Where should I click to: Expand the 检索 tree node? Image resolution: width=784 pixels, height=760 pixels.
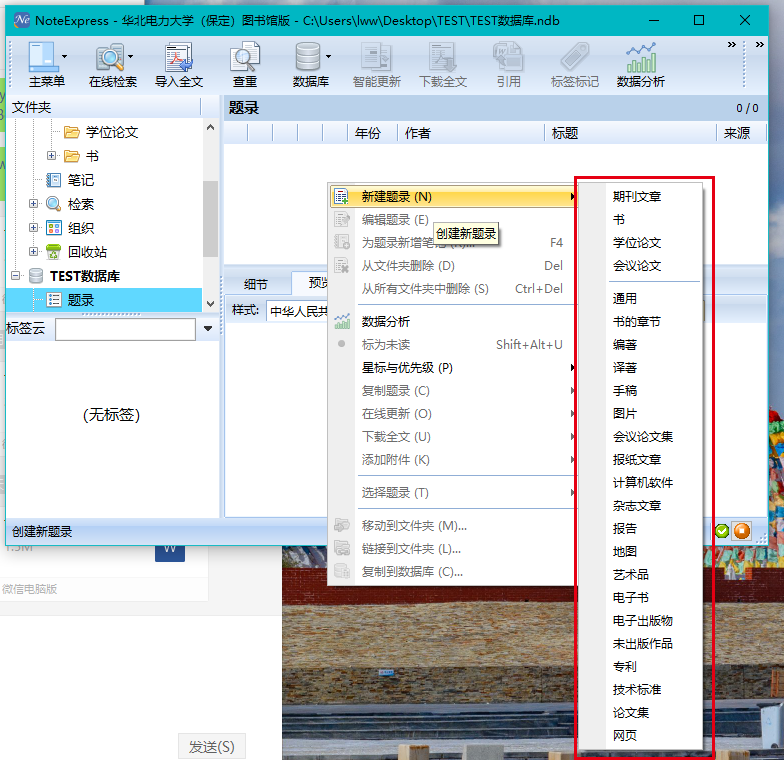click(x=33, y=204)
